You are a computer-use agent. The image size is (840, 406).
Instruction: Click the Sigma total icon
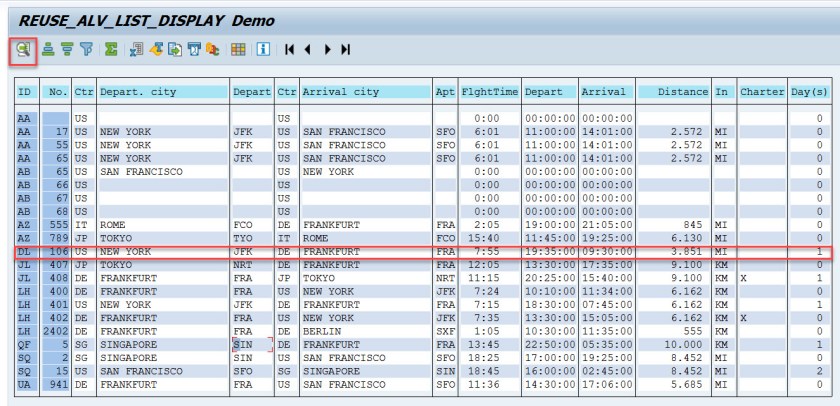[111, 50]
